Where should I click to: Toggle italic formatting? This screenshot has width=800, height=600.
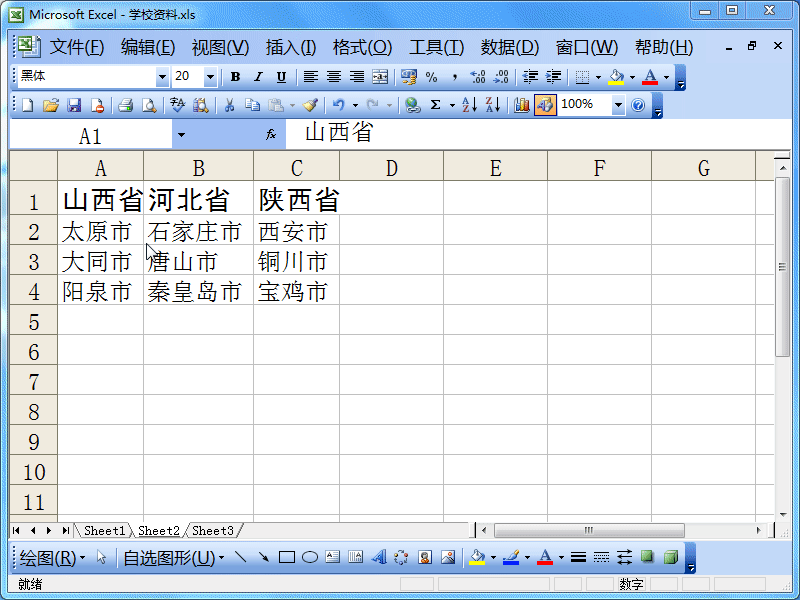(x=258, y=77)
